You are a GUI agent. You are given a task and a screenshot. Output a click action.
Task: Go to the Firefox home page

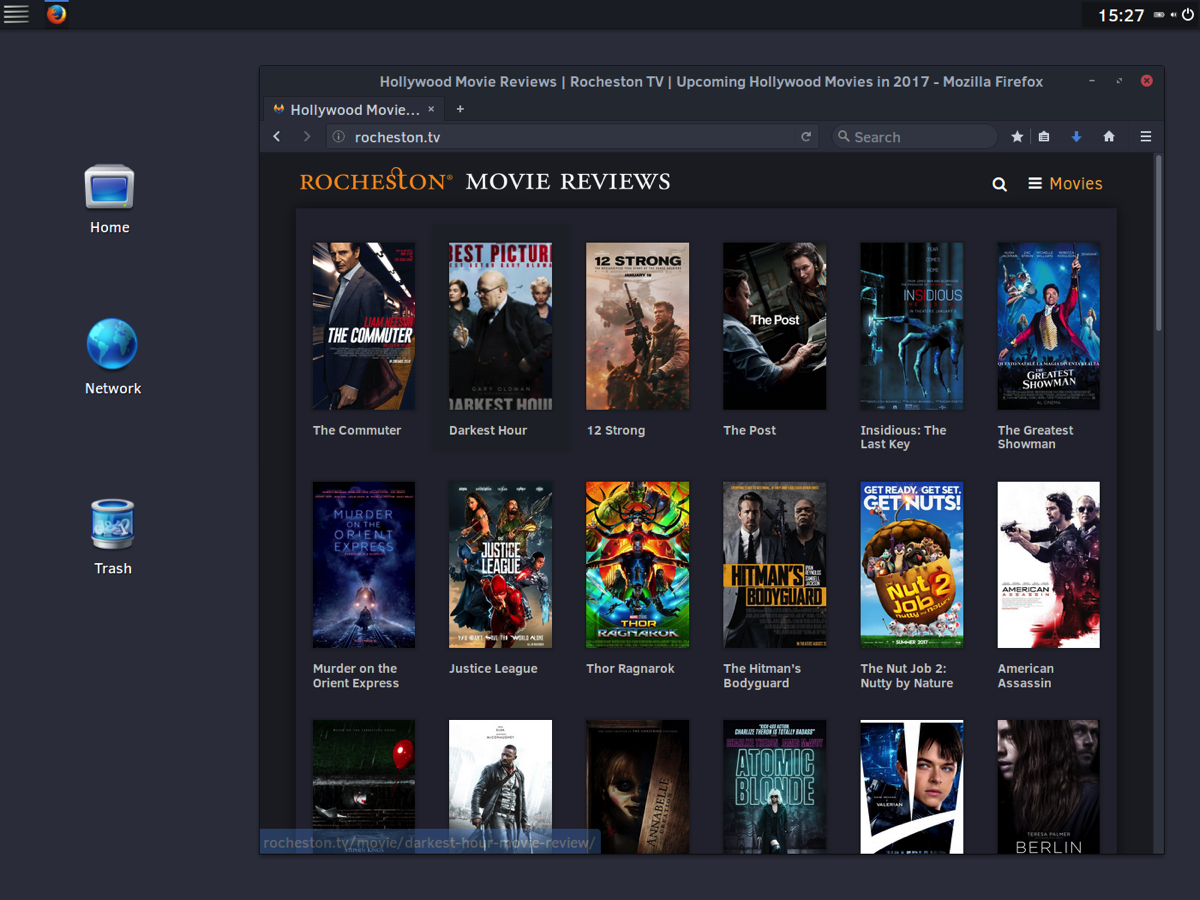tap(1109, 137)
